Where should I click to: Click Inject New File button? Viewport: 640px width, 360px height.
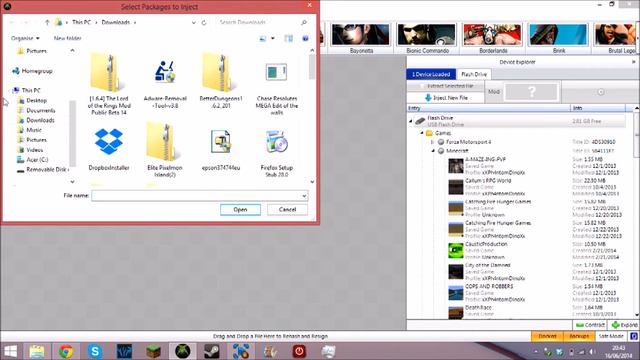pyautogui.click(x=446, y=98)
